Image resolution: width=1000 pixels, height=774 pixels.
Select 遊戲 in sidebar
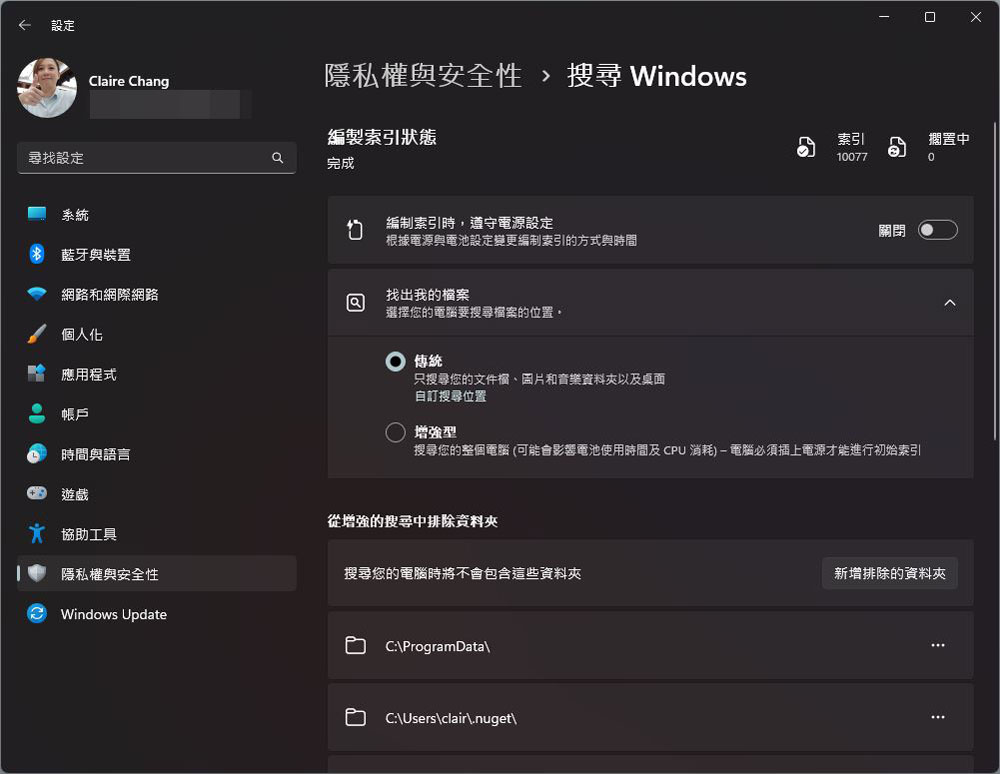pos(156,494)
